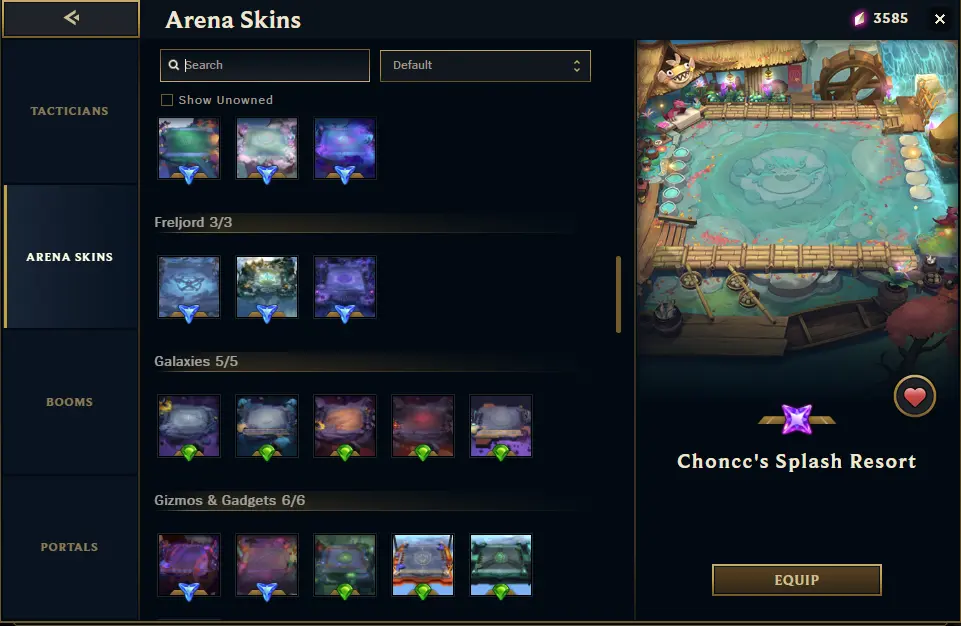Choose the red Galaxies arena skin
961x626 pixels.
pyautogui.click(x=423, y=426)
